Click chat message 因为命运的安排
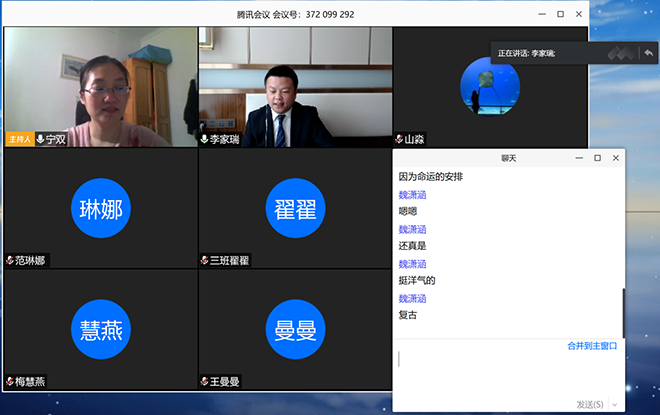Viewport: 660px width, 415px height. click(x=431, y=177)
